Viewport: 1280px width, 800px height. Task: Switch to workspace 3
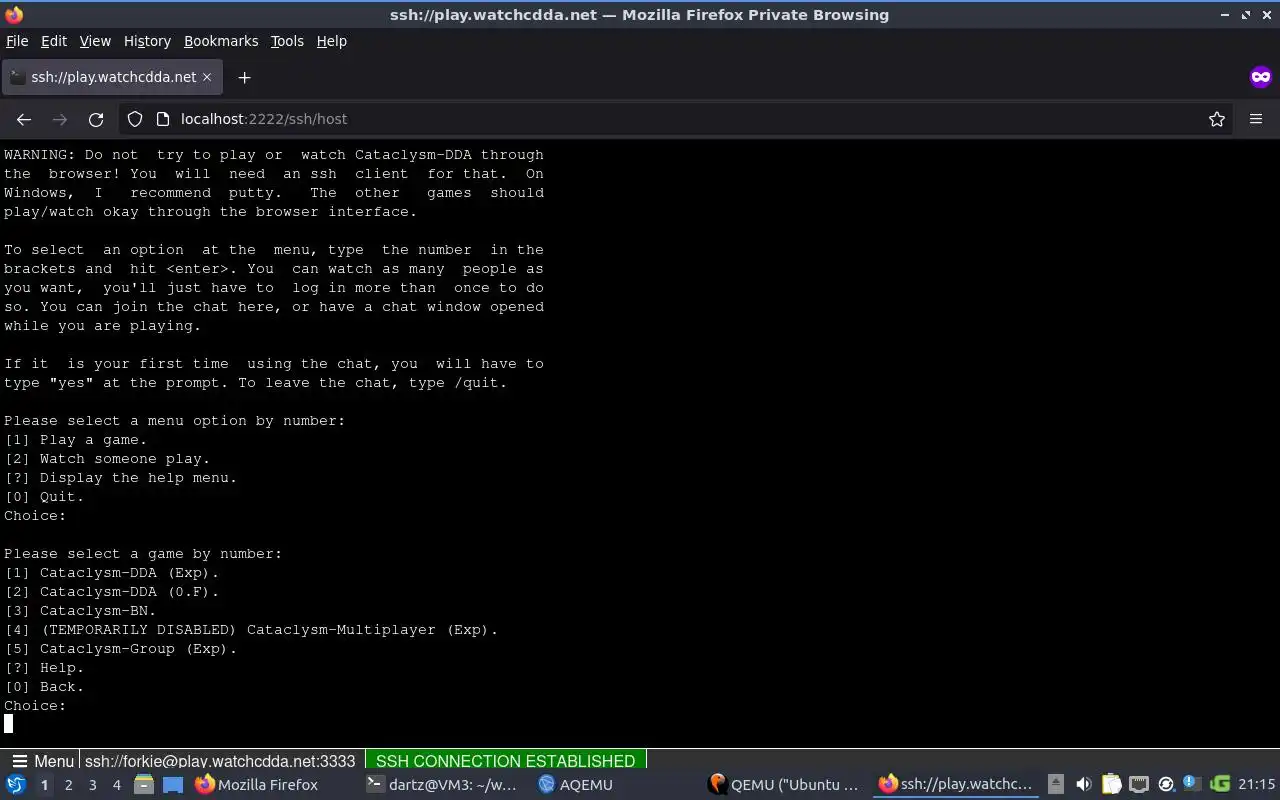92,785
